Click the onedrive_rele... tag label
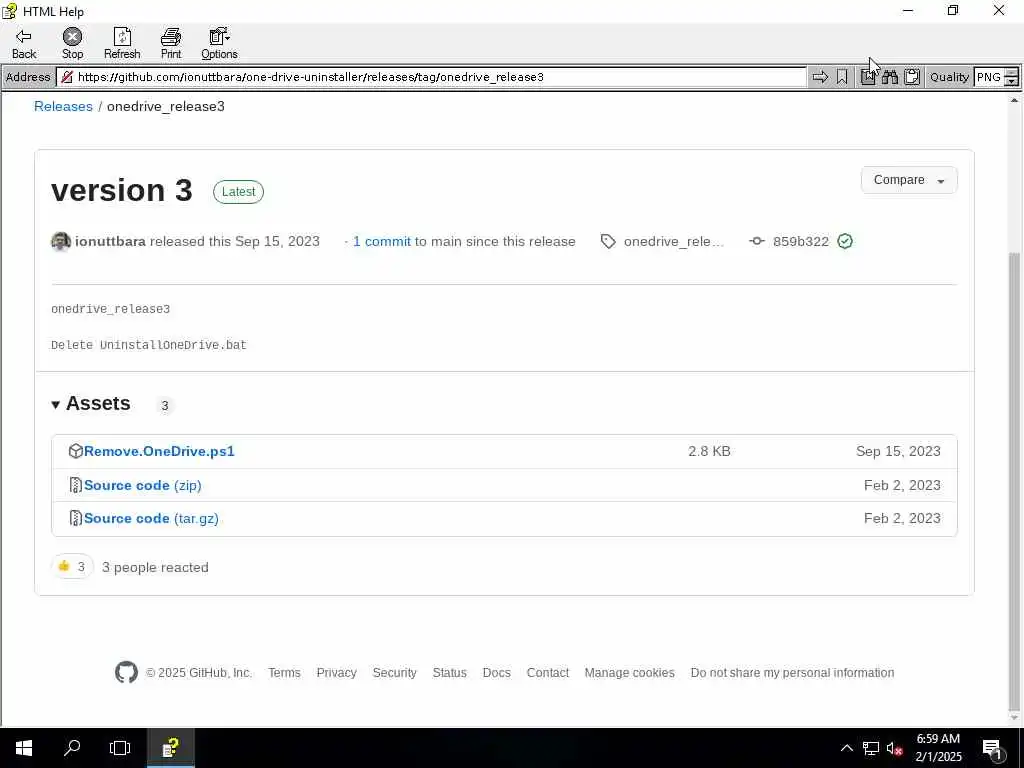This screenshot has width=1024, height=768. tap(673, 242)
